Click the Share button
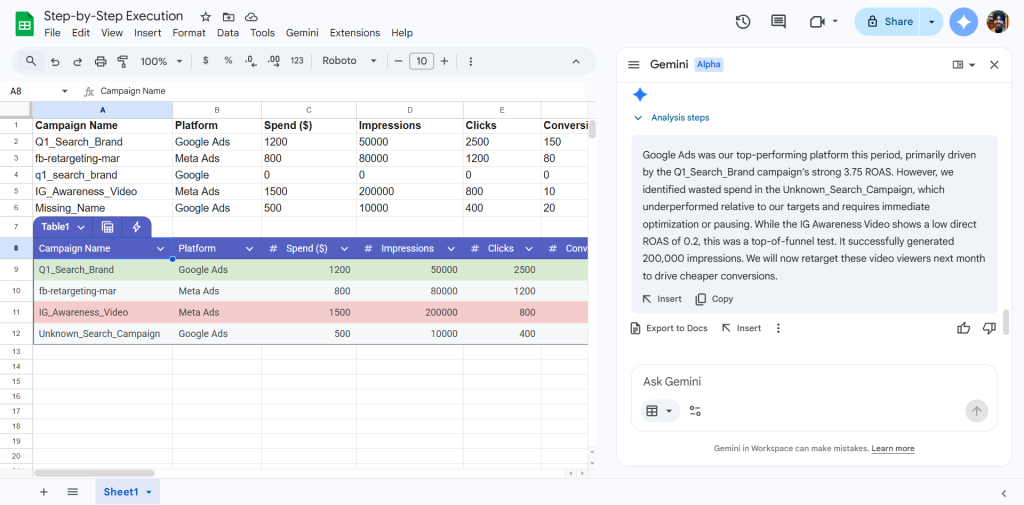This screenshot has height=505, width=1024. click(890, 22)
